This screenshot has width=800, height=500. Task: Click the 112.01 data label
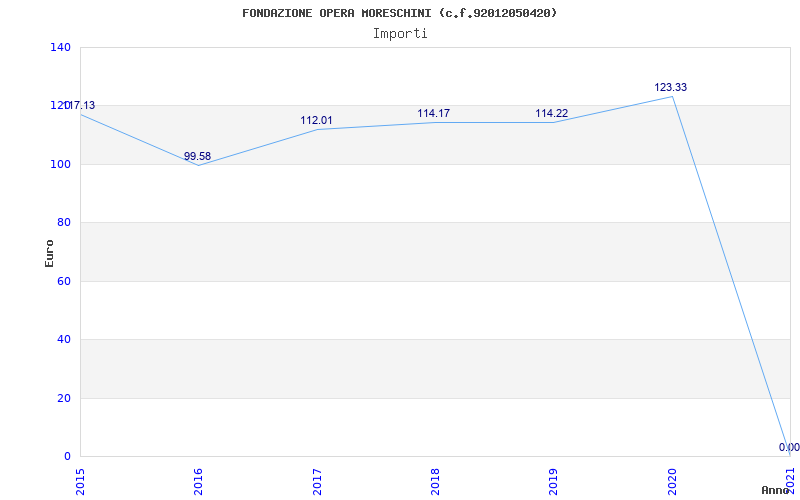pos(316,120)
